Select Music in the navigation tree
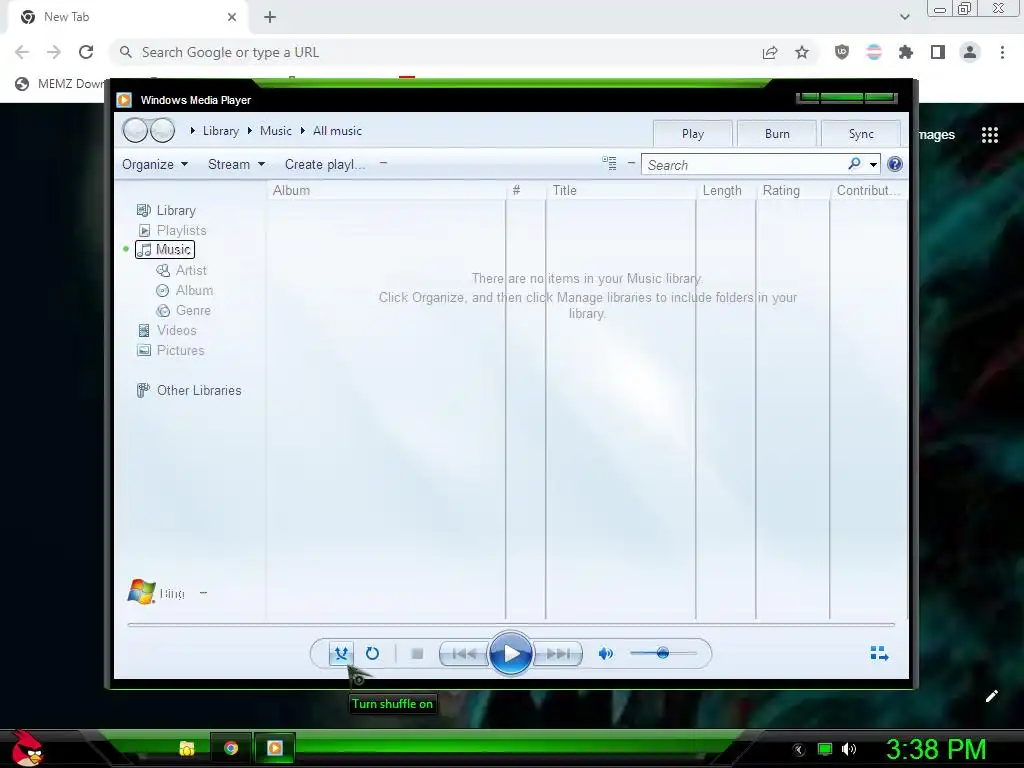The height and width of the screenshot is (768, 1024). click(x=165, y=249)
